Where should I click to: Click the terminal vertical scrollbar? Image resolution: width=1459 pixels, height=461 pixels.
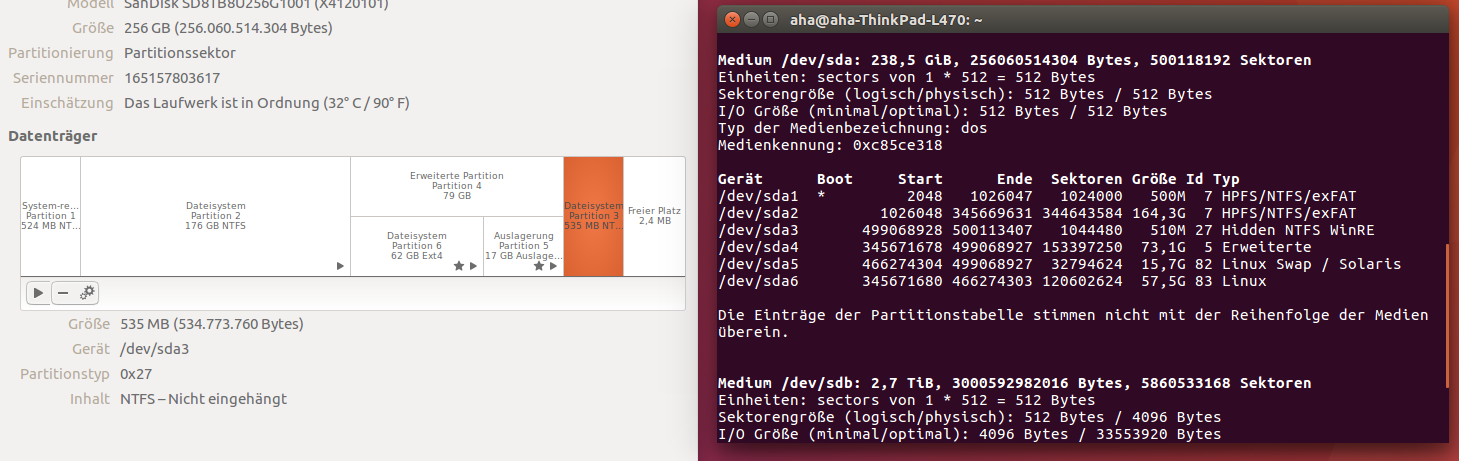click(x=1446, y=317)
